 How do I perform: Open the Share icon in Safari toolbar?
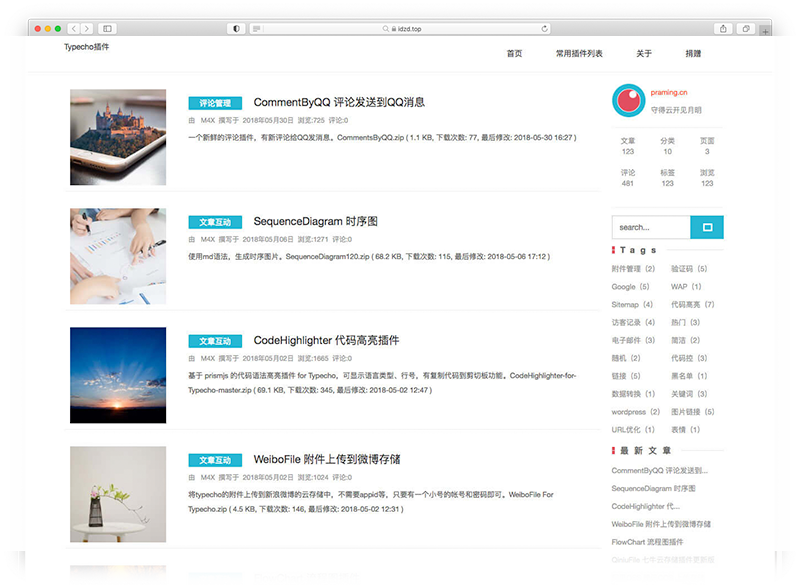723,29
